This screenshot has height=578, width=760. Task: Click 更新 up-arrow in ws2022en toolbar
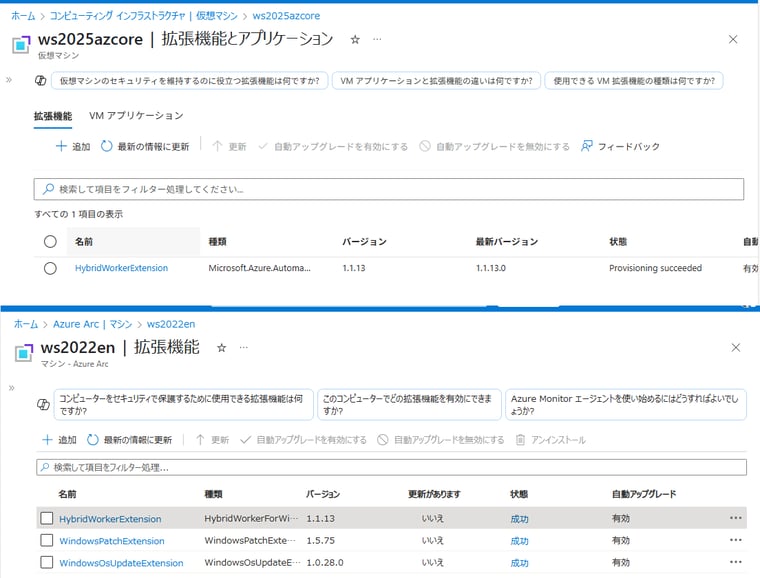[x=200, y=440]
